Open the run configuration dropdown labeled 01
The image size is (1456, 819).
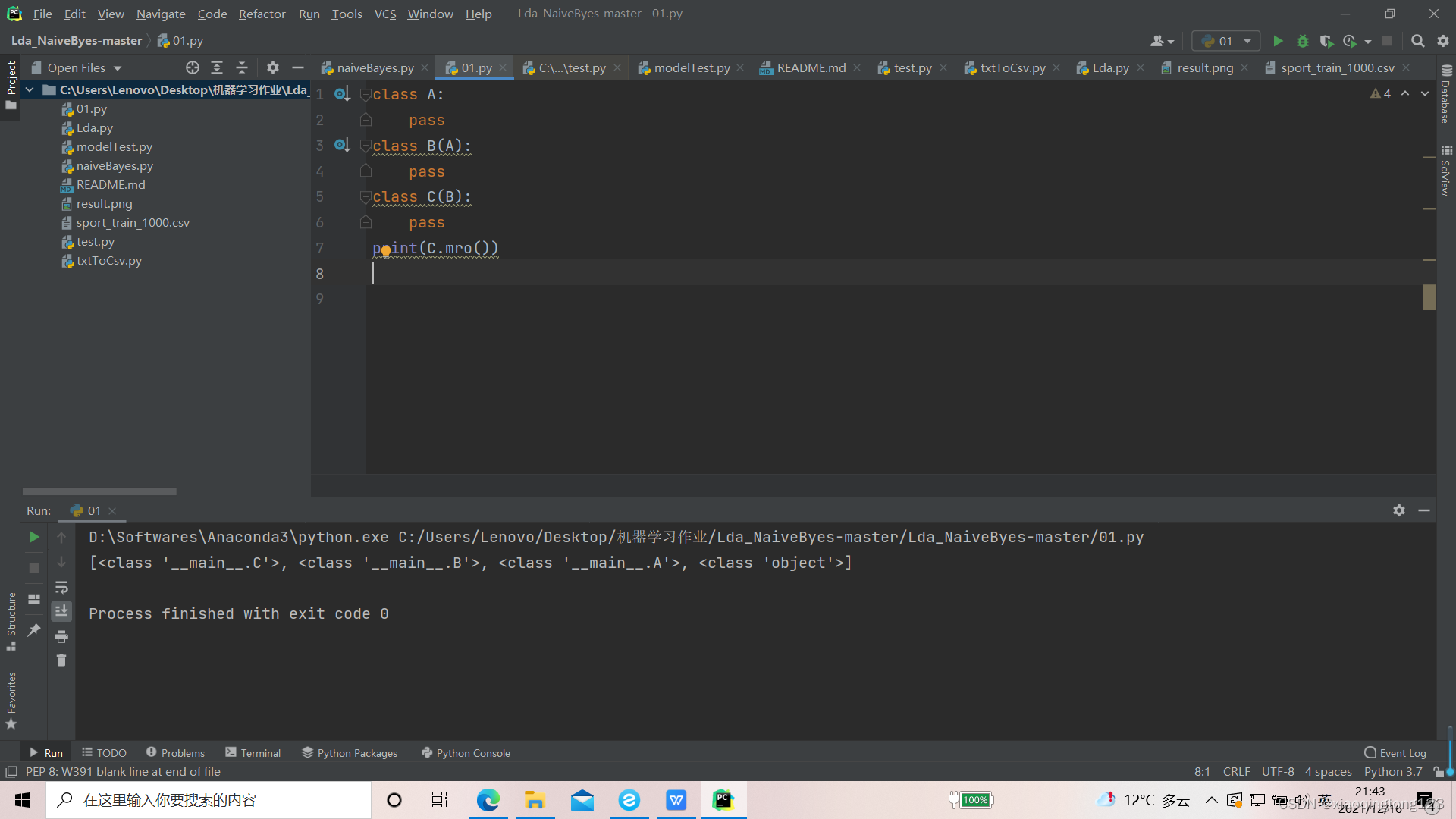[x=1225, y=41]
